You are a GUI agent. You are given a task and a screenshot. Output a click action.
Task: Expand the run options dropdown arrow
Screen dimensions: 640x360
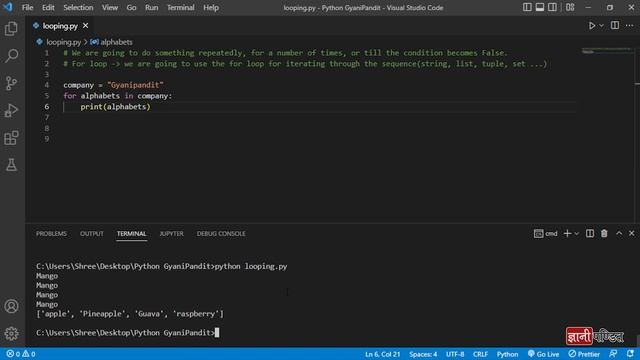pos(601,26)
